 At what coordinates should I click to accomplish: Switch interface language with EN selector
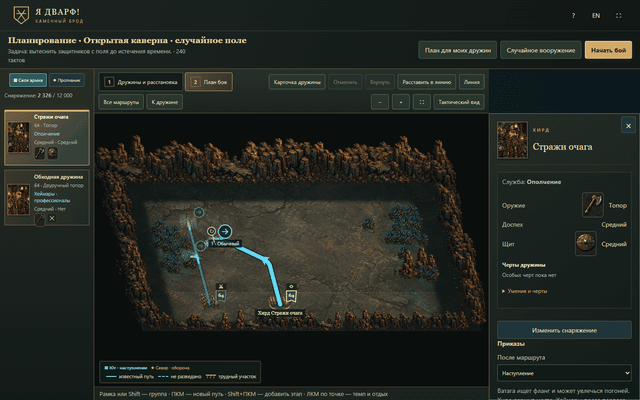tap(596, 16)
